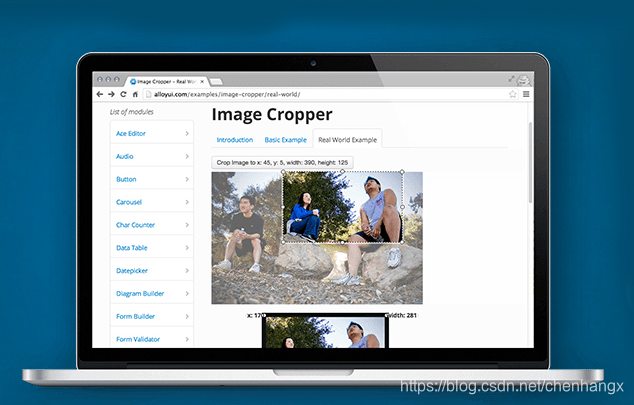Image resolution: width=634 pixels, height=405 pixels.
Task: Click the chevron next to Data Table
Action: 187,248
